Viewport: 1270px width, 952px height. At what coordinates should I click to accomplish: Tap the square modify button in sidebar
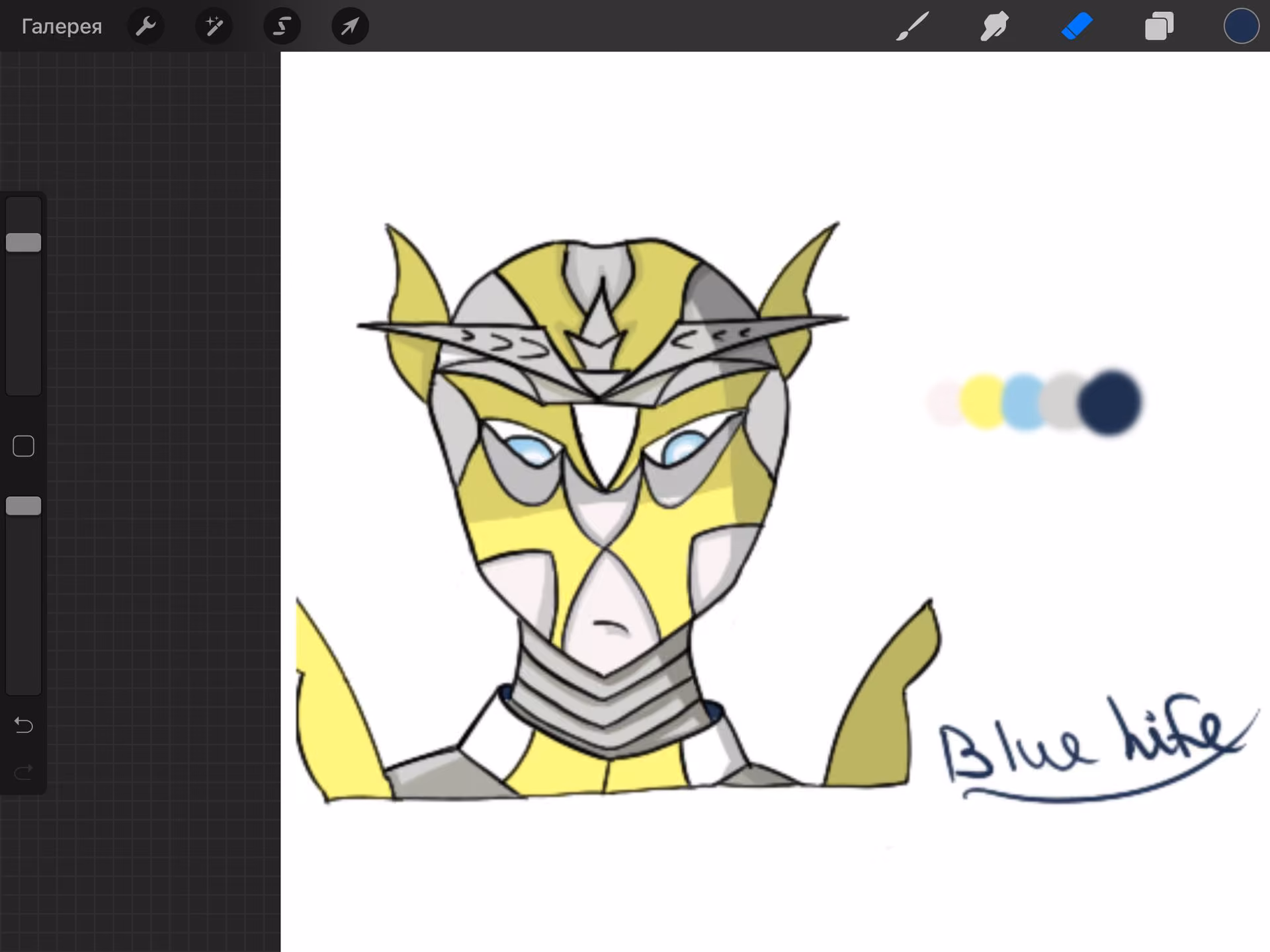24,446
